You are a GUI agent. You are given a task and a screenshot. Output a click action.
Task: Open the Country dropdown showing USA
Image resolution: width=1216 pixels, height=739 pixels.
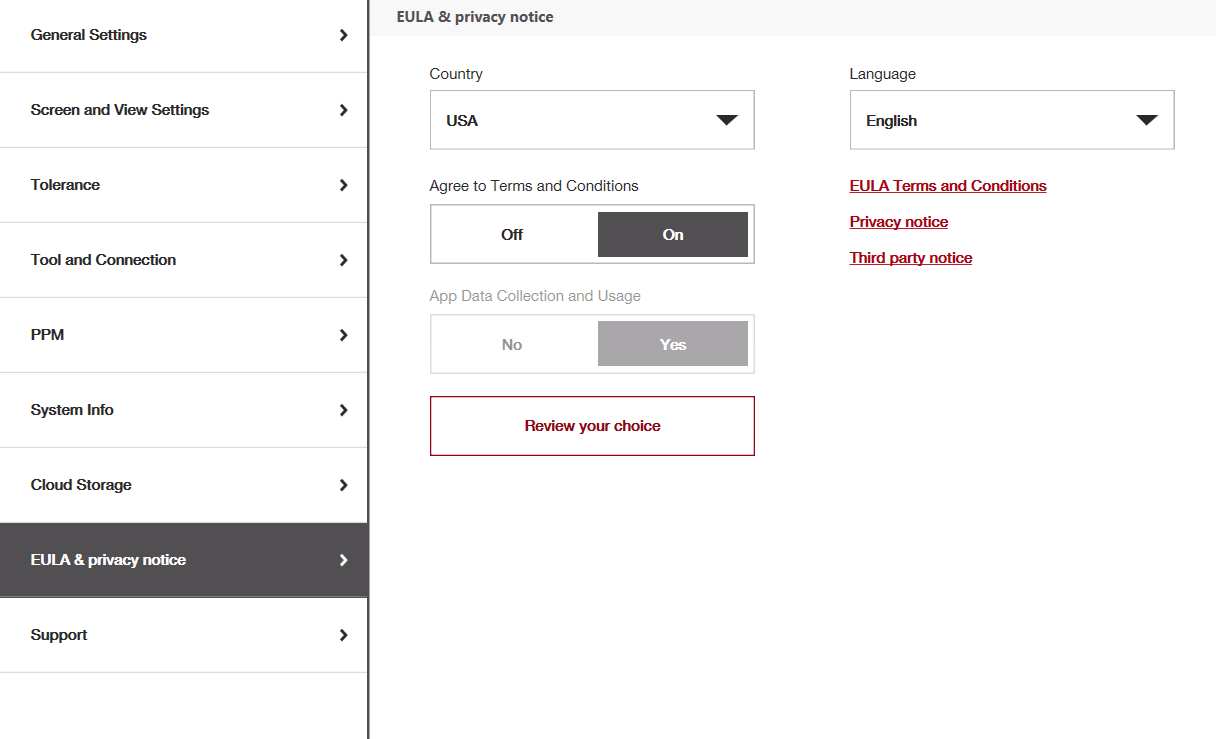click(x=592, y=120)
